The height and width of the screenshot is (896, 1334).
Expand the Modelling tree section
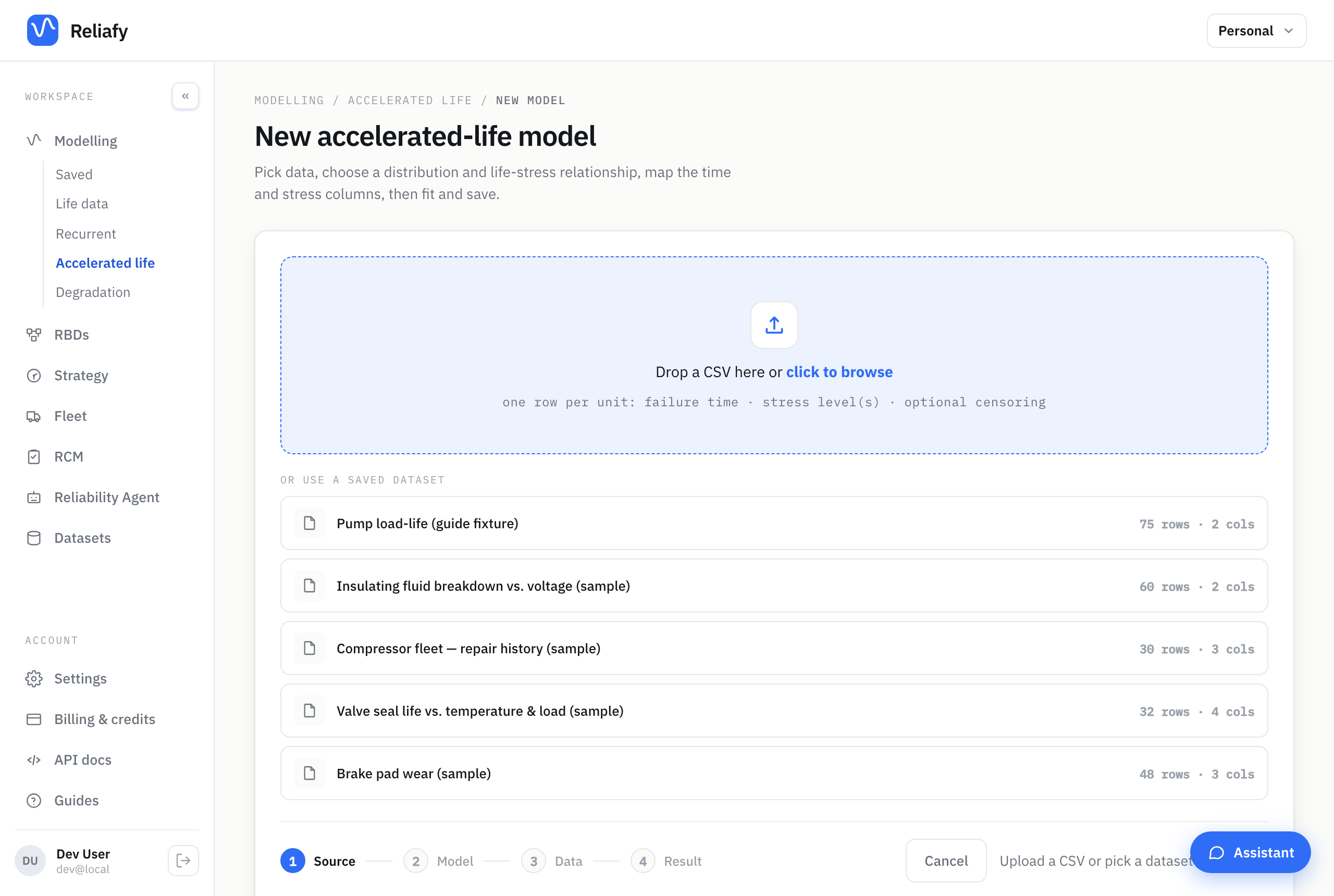(86, 141)
